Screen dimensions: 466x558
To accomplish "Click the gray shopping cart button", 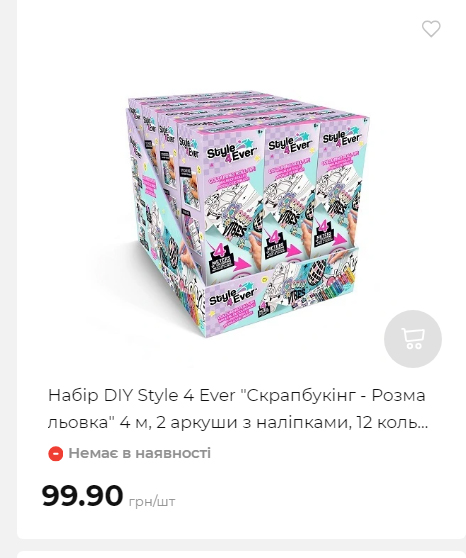I will tap(413, 339).
